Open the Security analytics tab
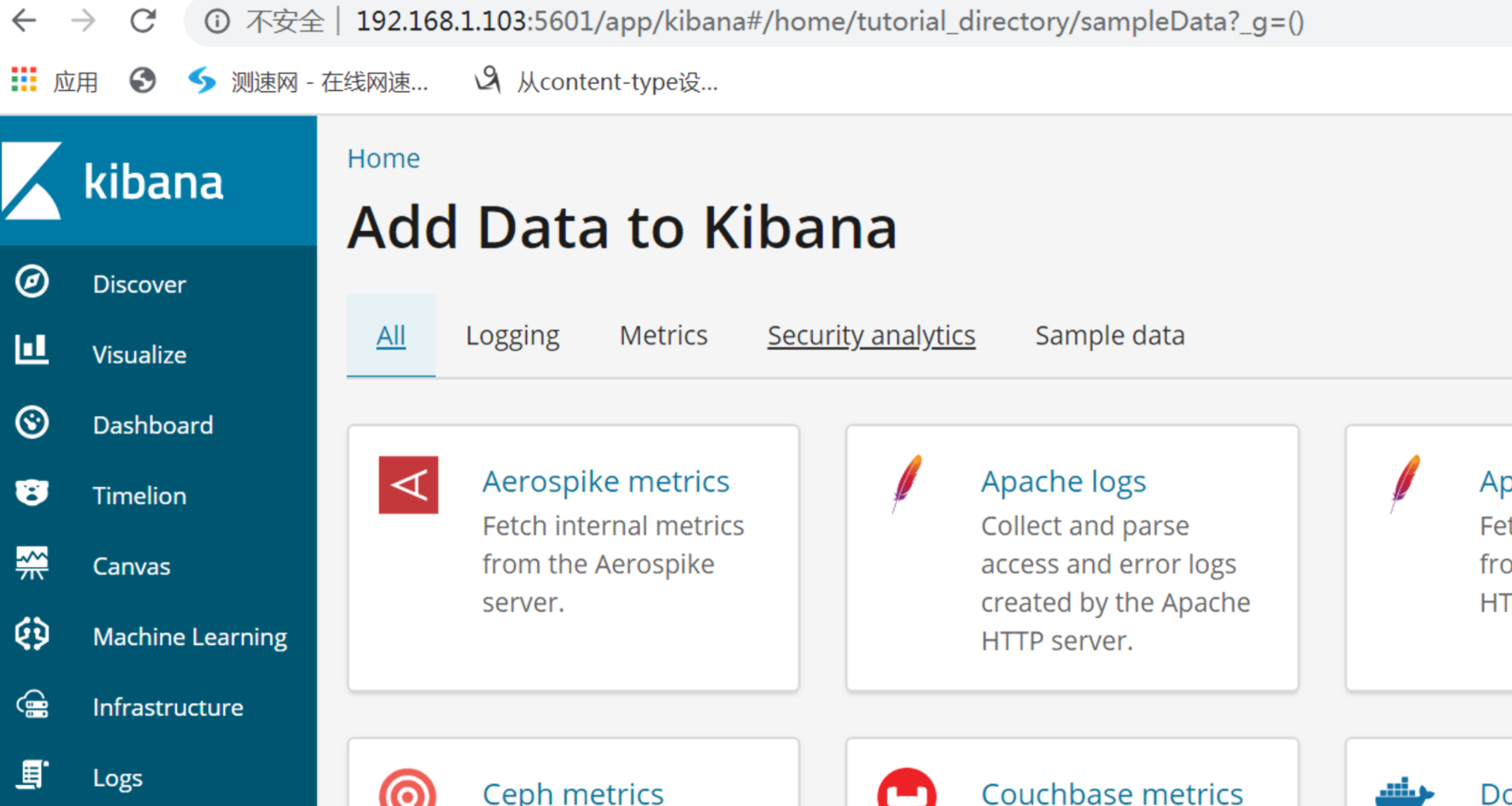This screenshot has height=806, width=1512. click(x=871, y=336)
